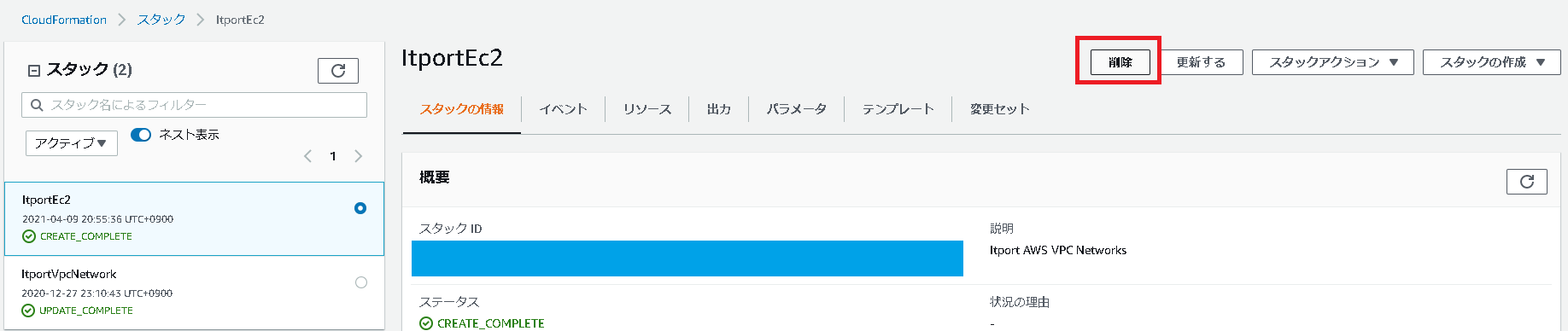Open the アクティブ filter dropdown
Screen dimensions: 1568x331
click(72, 143)
